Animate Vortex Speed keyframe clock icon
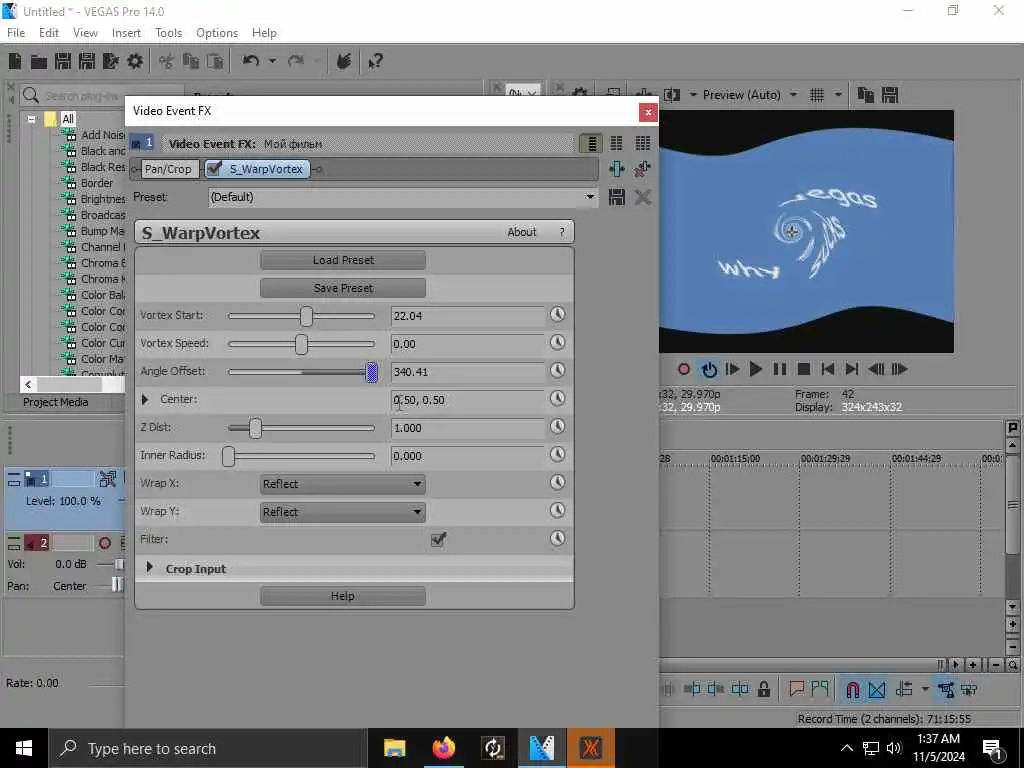This screenshot has height=768, width=1024. [x=557, y=343]
